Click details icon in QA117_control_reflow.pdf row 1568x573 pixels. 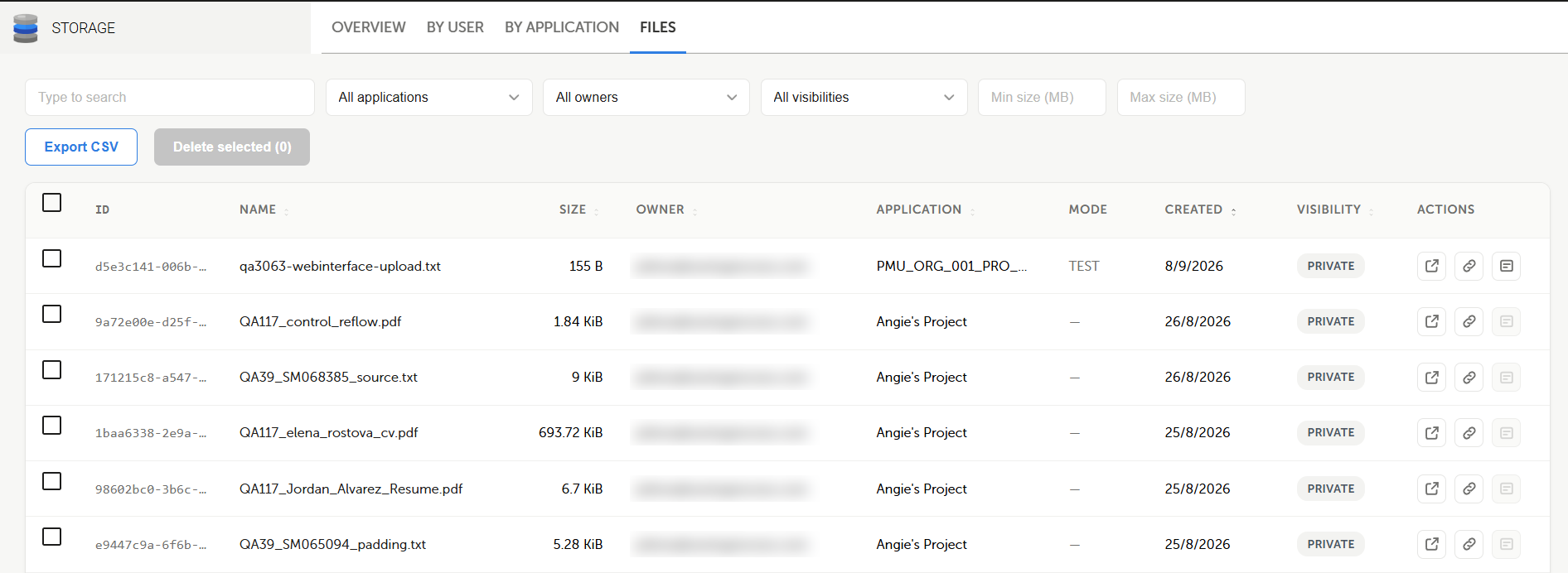click(1506, 321)
